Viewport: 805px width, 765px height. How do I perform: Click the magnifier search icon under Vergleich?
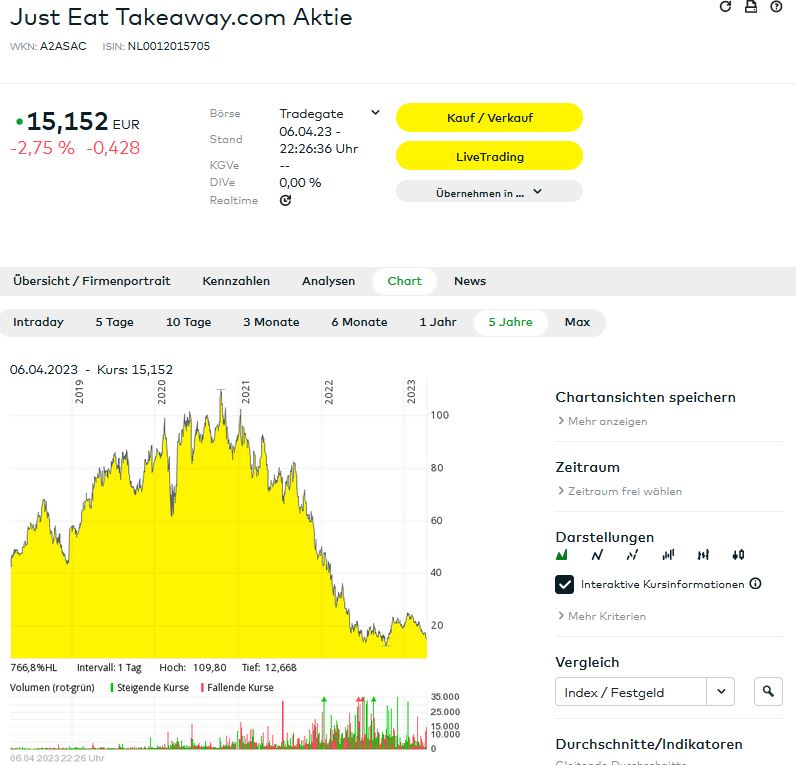[x=767, y=691]
